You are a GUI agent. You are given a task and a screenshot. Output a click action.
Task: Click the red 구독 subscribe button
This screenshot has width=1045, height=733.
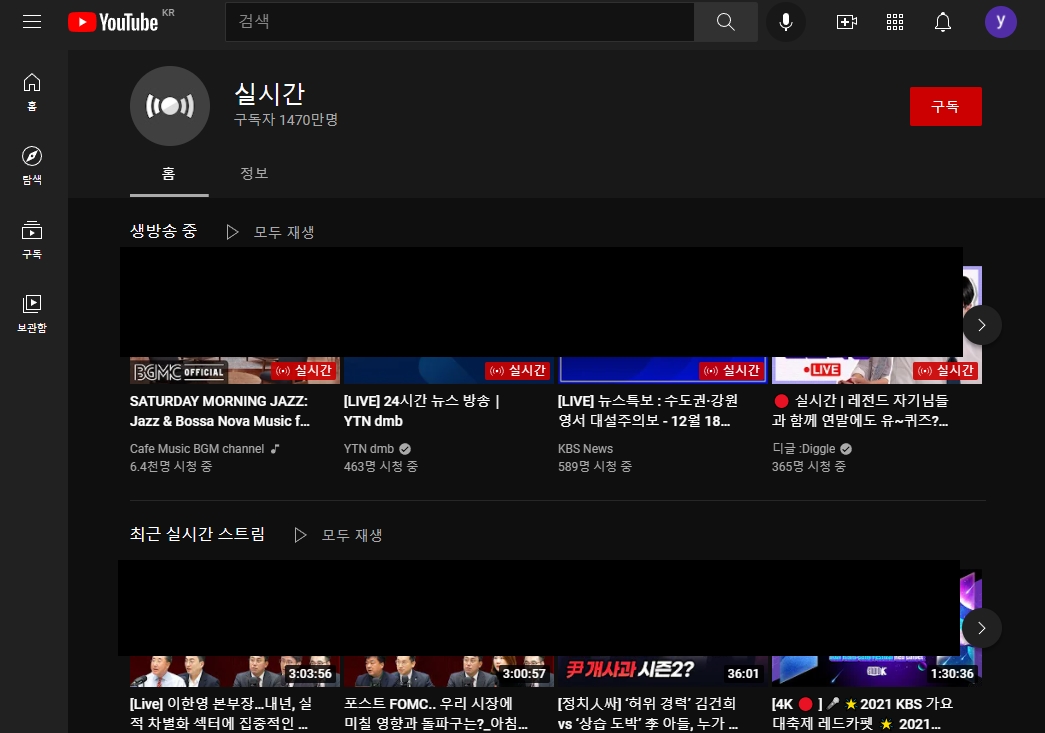pos(945,106)
